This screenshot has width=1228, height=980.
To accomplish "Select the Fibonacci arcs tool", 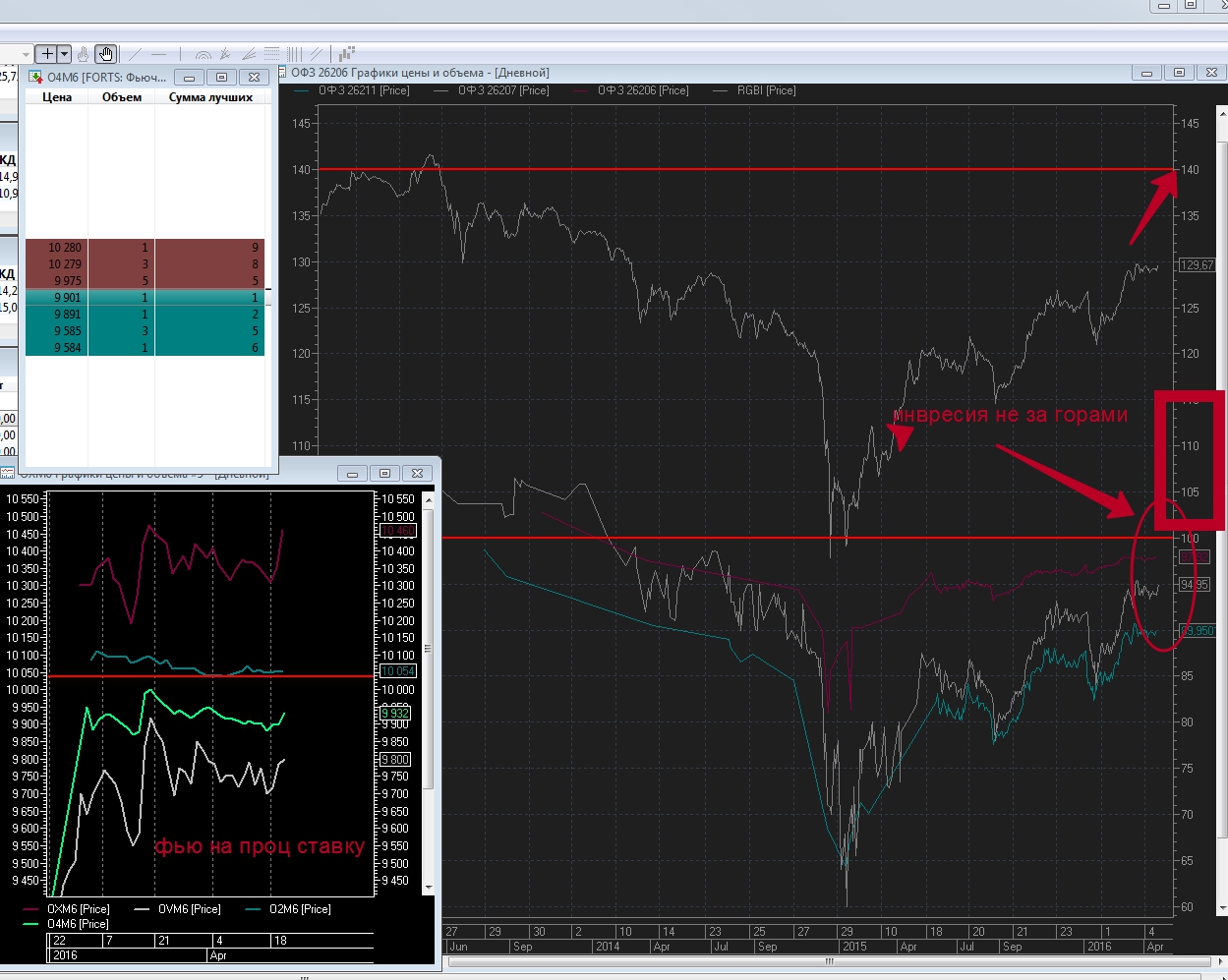I will click(x=203, y=54).
